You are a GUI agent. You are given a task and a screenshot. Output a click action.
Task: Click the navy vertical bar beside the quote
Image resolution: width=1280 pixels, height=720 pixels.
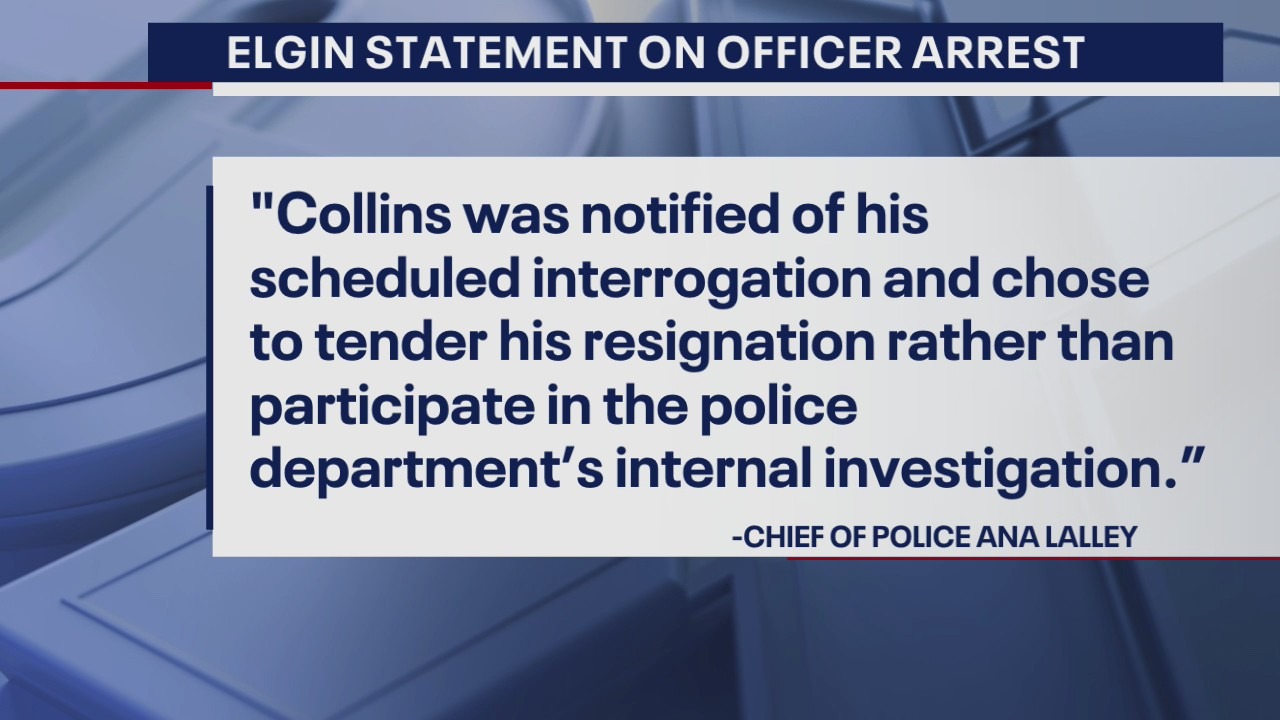209,357
